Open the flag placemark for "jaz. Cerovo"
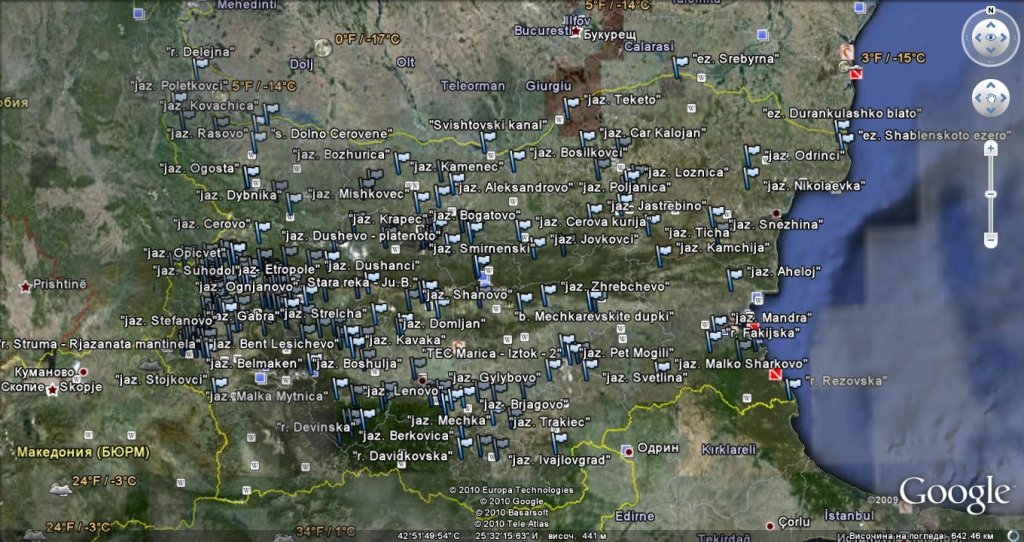This screenshot has width=1024, height=542. (x=261, y=231)
